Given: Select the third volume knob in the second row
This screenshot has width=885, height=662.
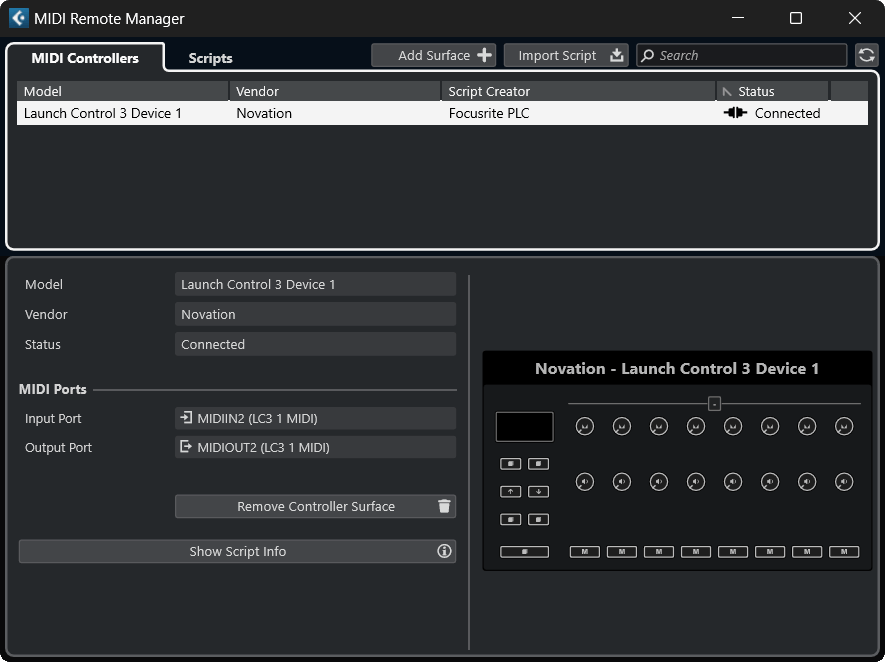Looking at the screenshot, I should click(x=659, y=482).
